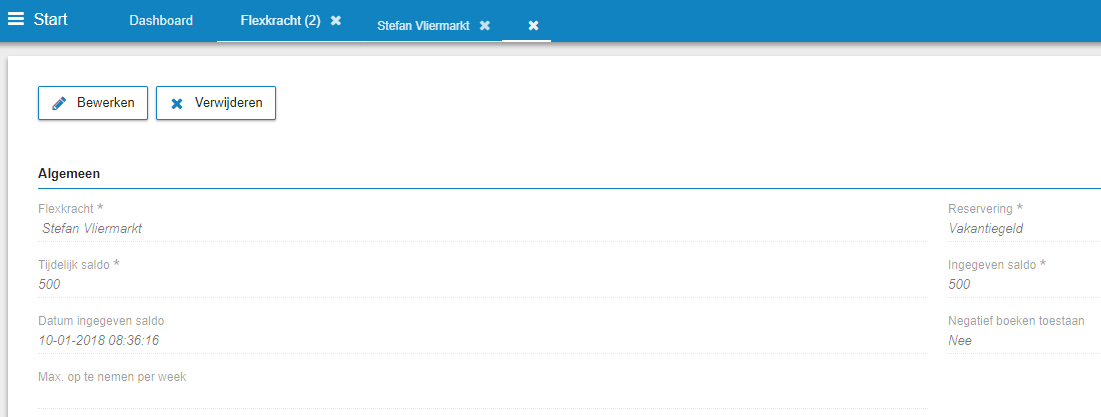Image resolution: width=1101 pixels, height=417 pixels.
Task: Close the Stefan Vliermarkt tab
Action: pos(484,25)
